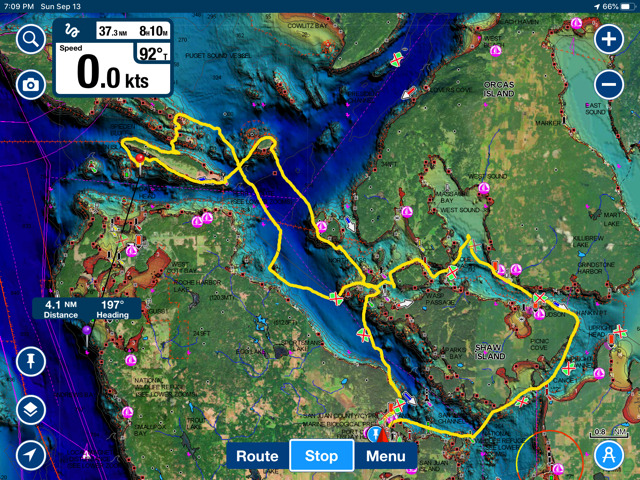
Task: Tap the 4.1 NM Distance label
Action: [x=61, y=309]
